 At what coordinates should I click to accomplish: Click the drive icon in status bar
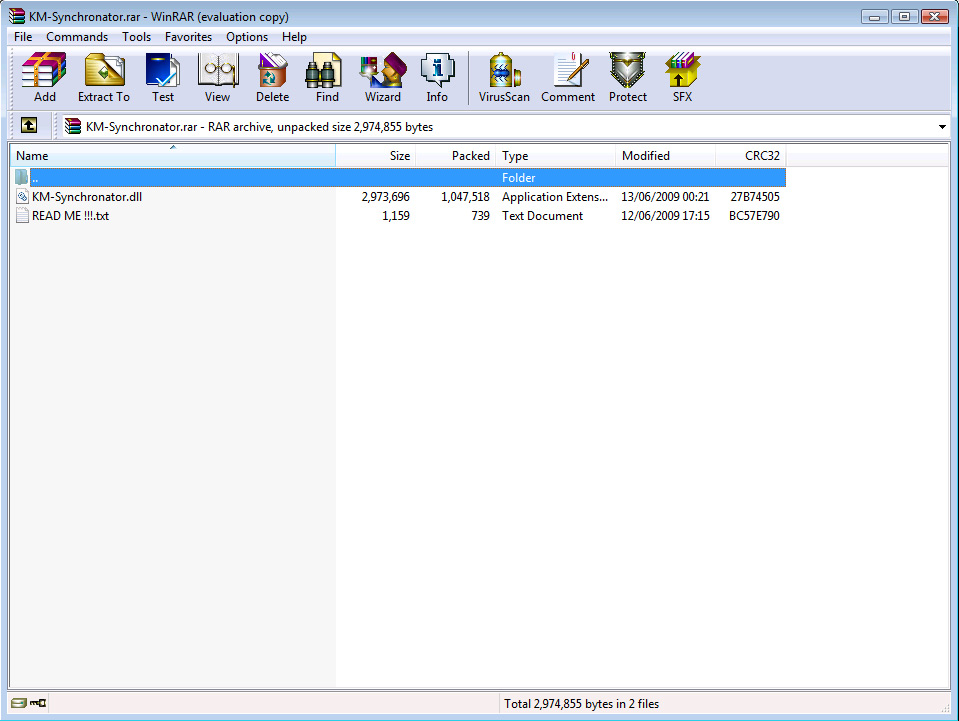pyautogui.click(x=18, y=703)
